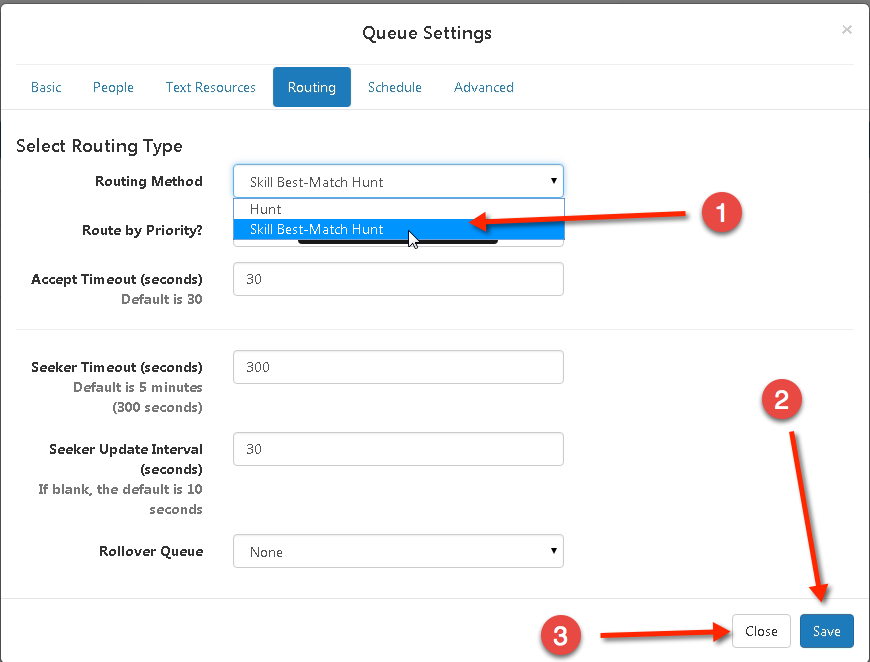Expand the Rollover Queue dropdown
Screen dimensions: 870x662
tap(398, 551)
